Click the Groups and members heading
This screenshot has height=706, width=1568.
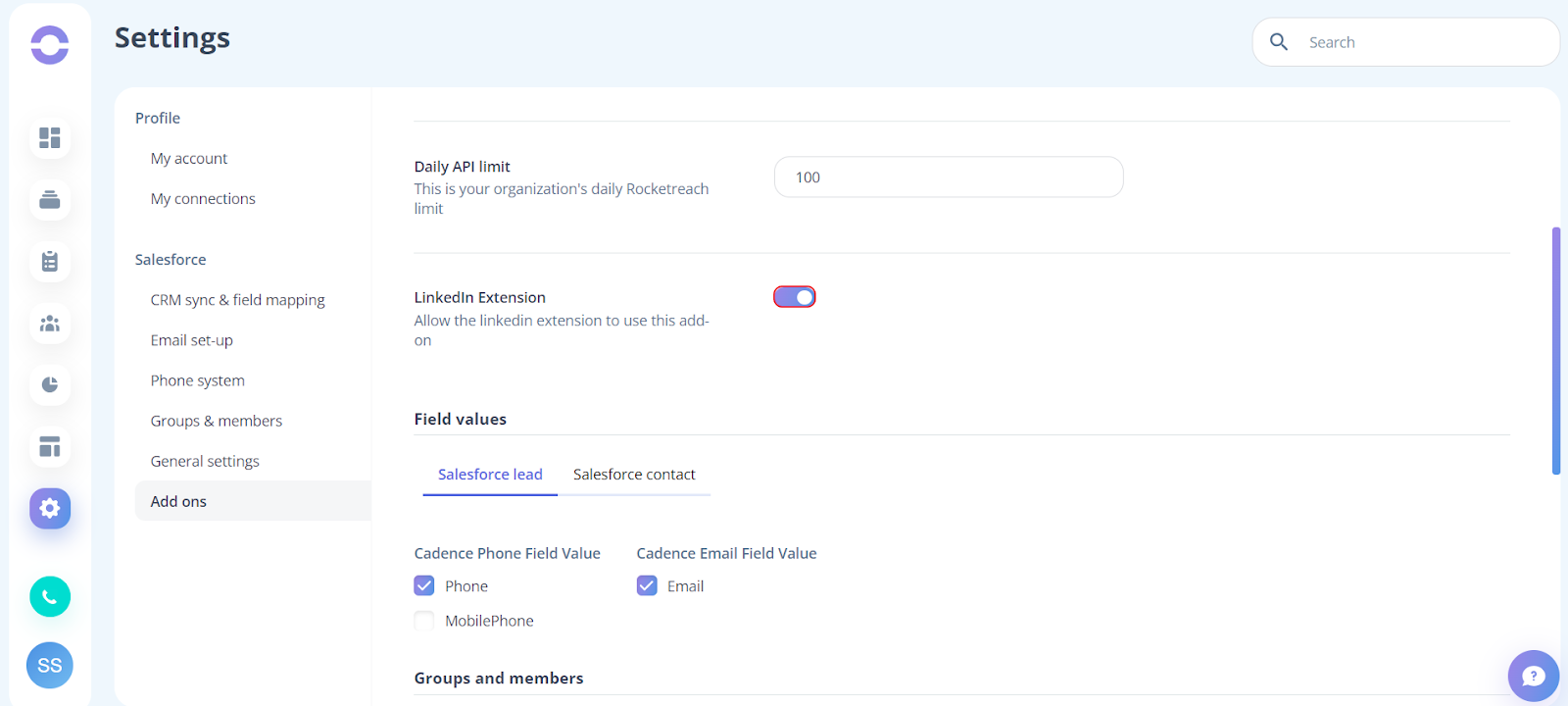pos(499,679)
